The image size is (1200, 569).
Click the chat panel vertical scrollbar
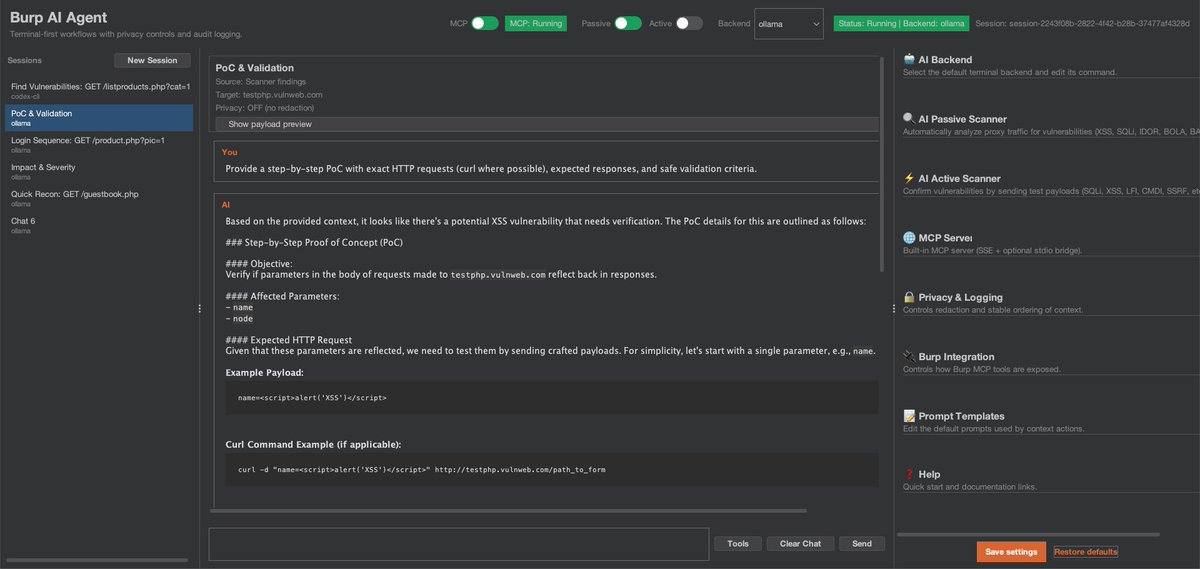coord(881,165)
